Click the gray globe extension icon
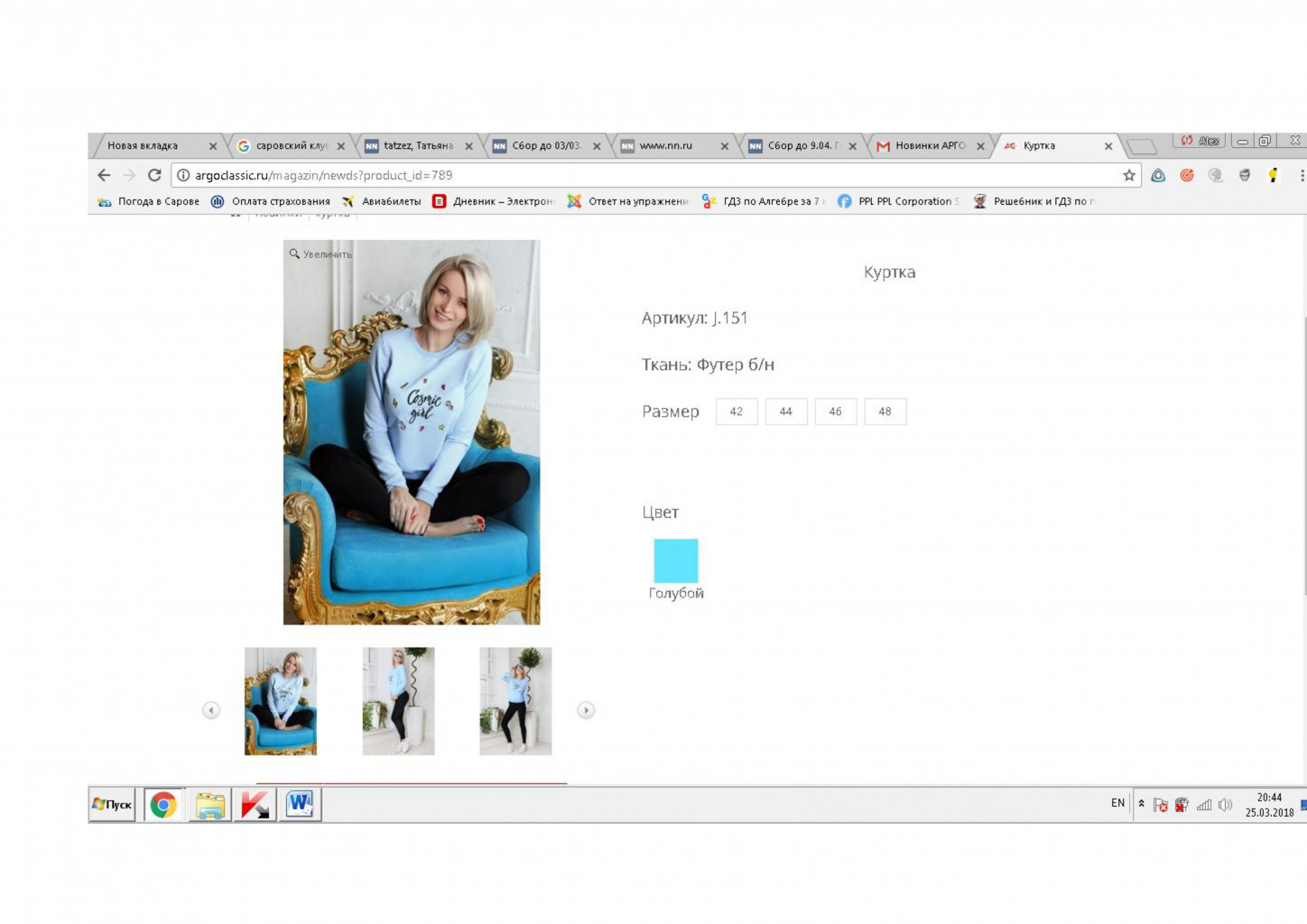 point(1216,175)
